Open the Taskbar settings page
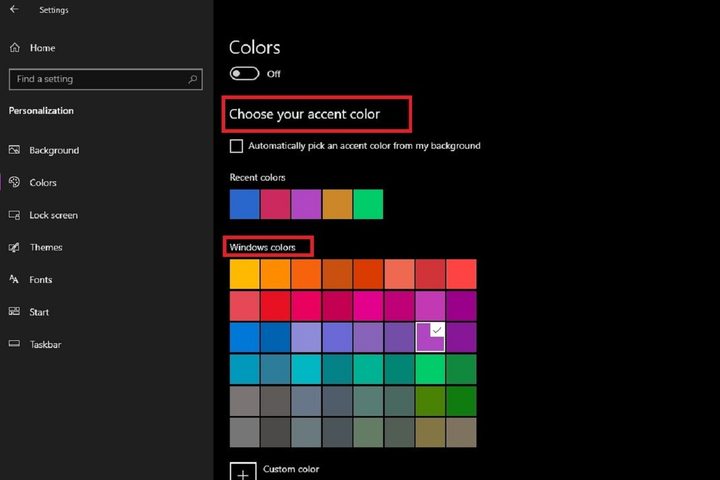The height and width of the screenshot is (480, 720). click(45, 344)
